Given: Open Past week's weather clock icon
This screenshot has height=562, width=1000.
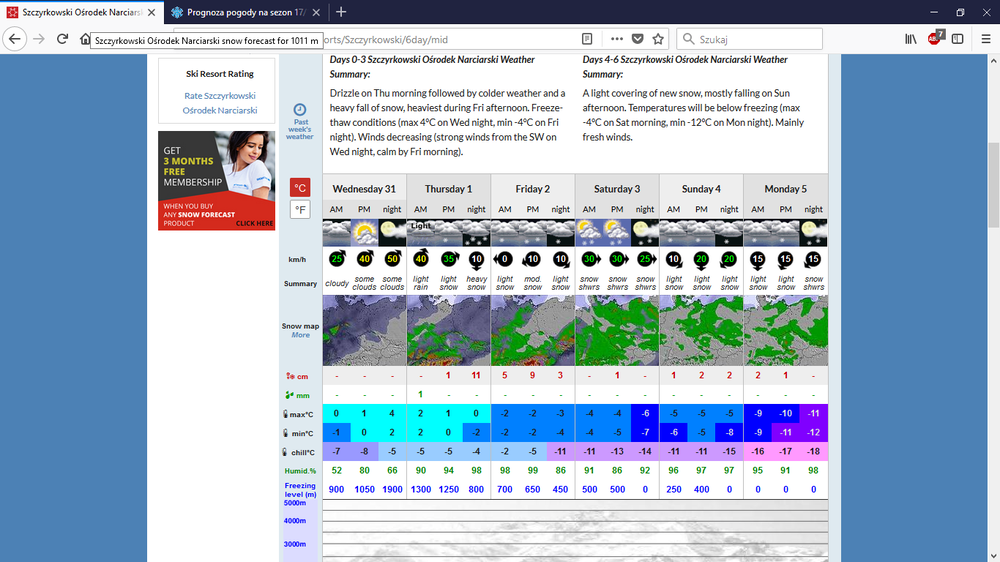Looking at the screenshot, I should 299,110.
